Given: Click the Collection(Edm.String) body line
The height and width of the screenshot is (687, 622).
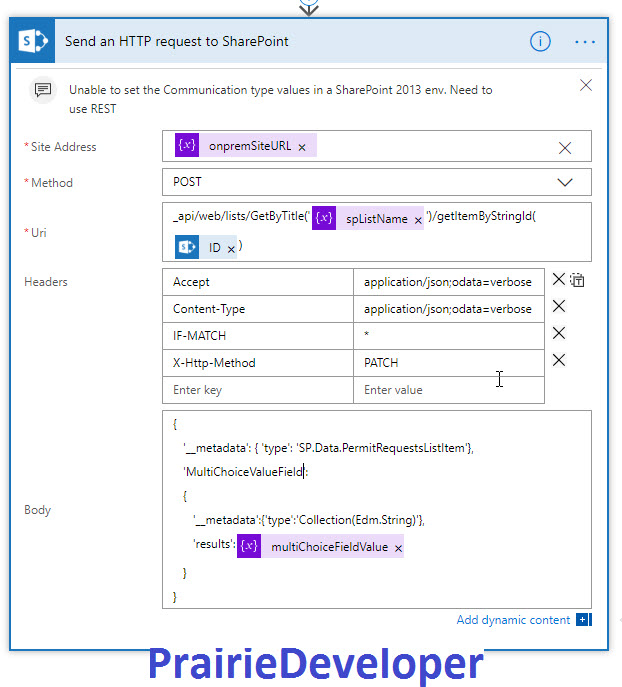Looking at the screenshot, I should (309, 520).
